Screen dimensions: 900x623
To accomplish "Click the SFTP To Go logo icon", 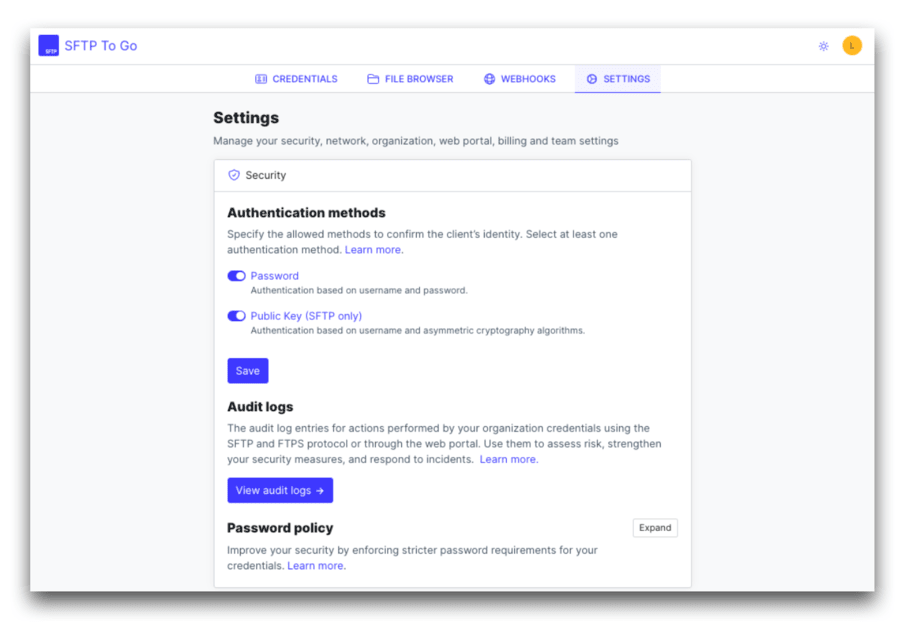I will [x=48, y=45].
